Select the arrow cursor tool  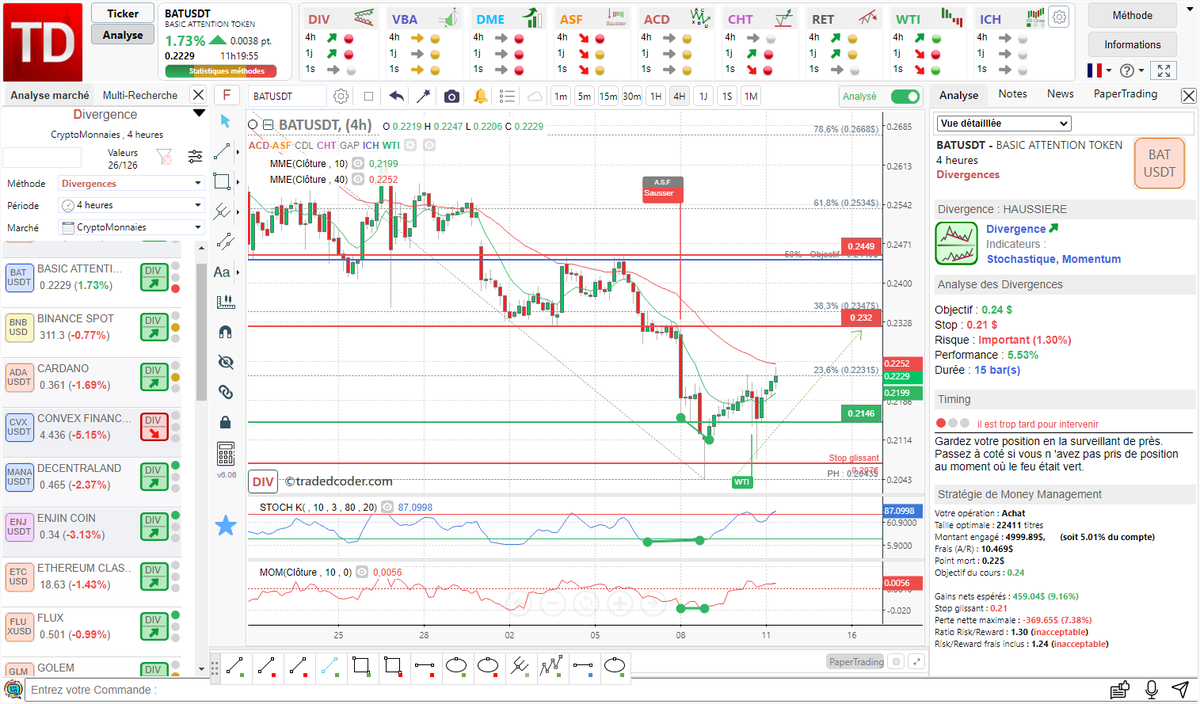225,121
